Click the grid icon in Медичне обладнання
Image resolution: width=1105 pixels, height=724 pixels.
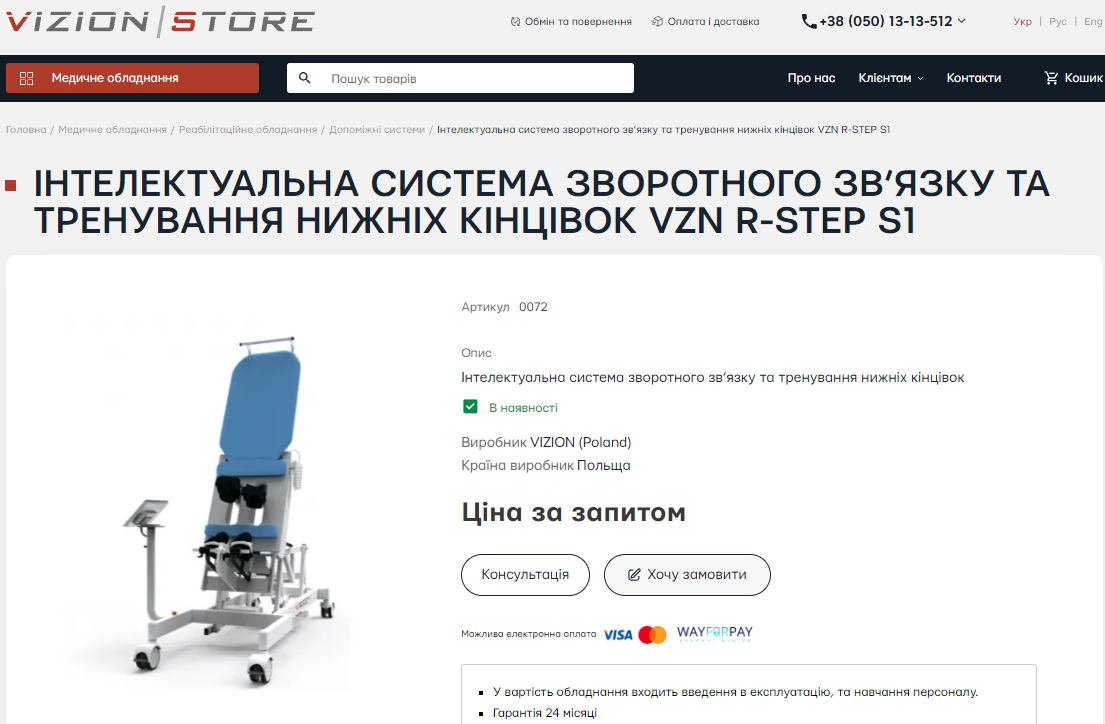click(27, 78)
